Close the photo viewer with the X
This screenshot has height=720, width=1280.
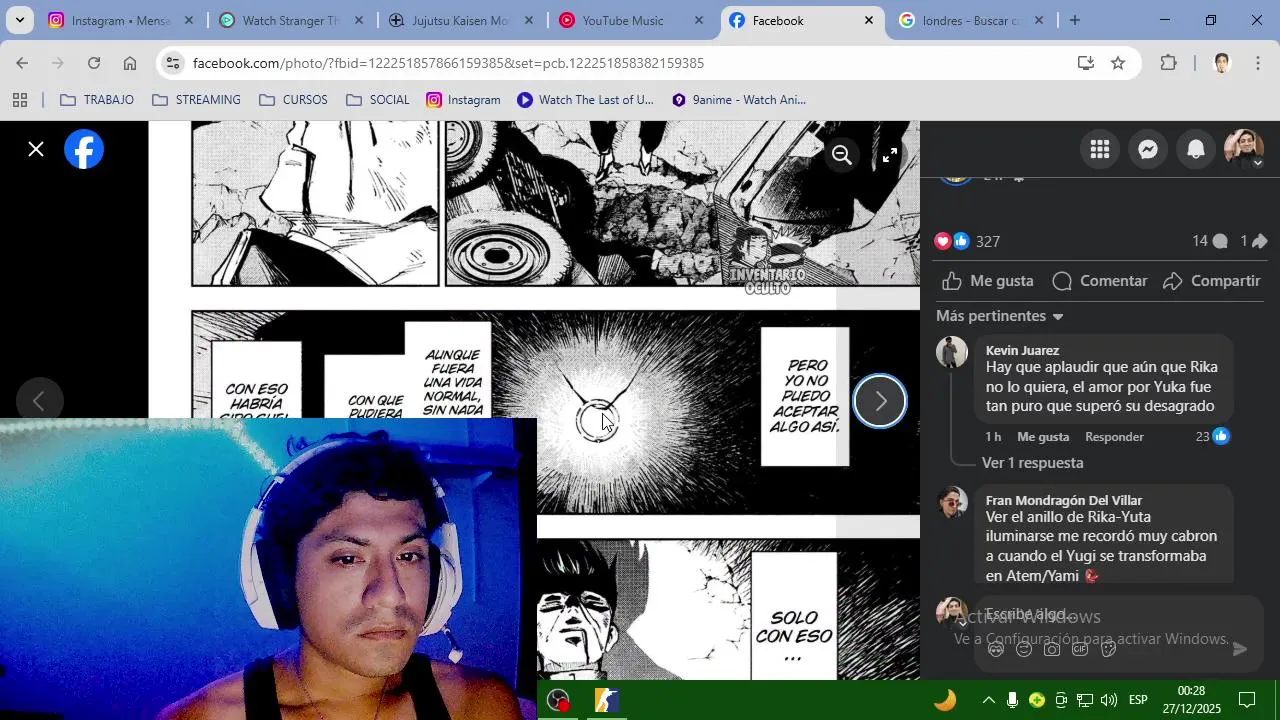click(36, 150)
